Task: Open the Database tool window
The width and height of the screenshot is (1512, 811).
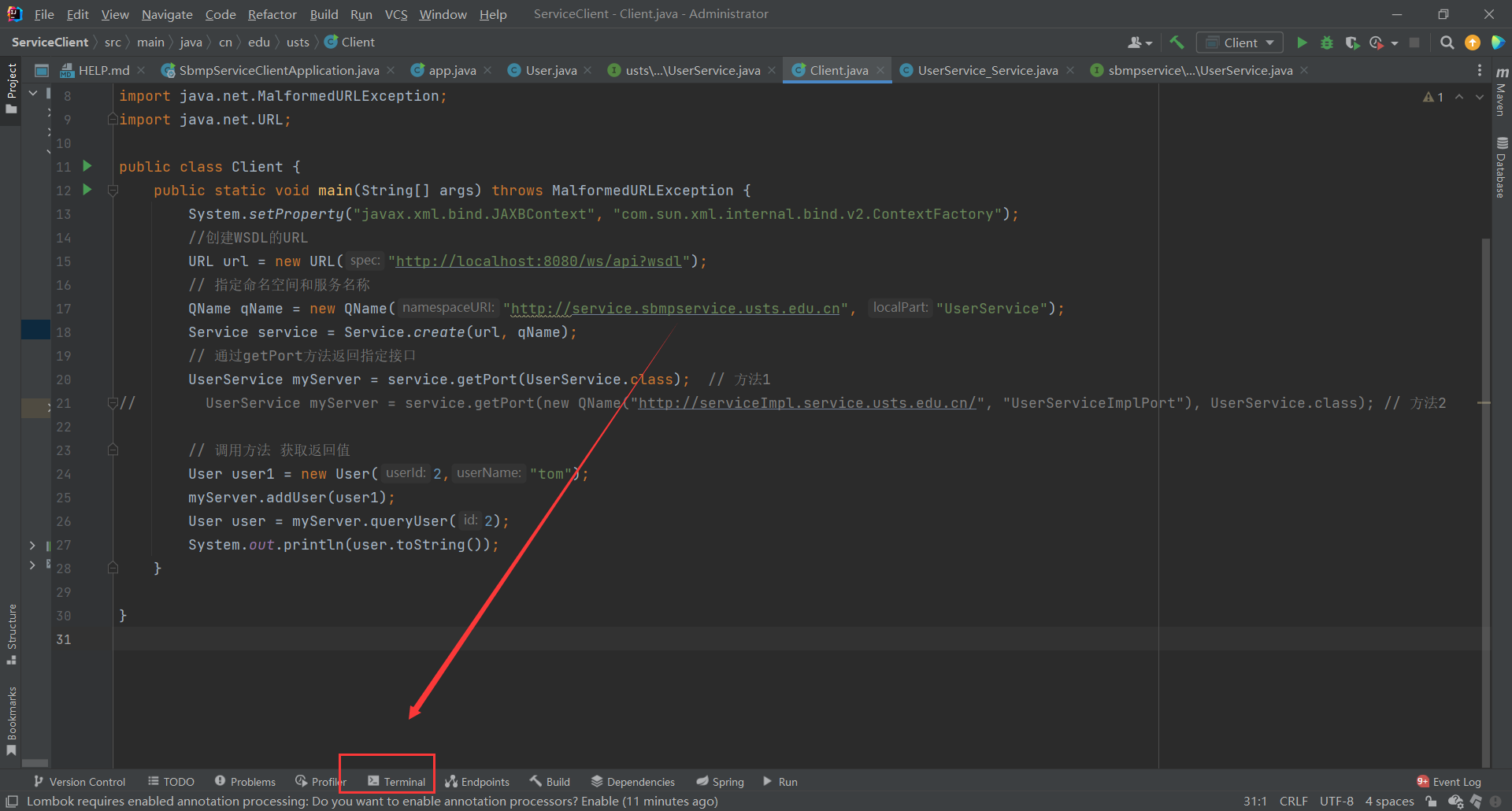Action: 1501,168
